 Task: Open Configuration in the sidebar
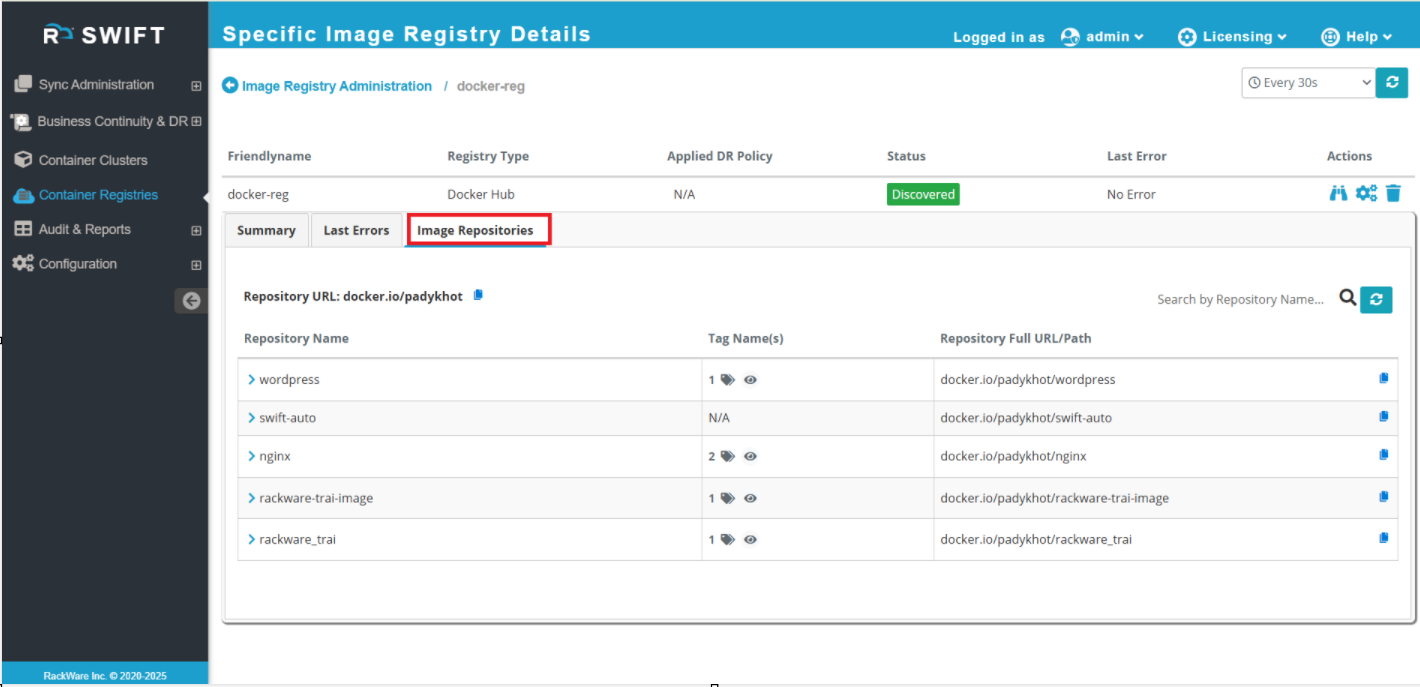pos(78,264)
